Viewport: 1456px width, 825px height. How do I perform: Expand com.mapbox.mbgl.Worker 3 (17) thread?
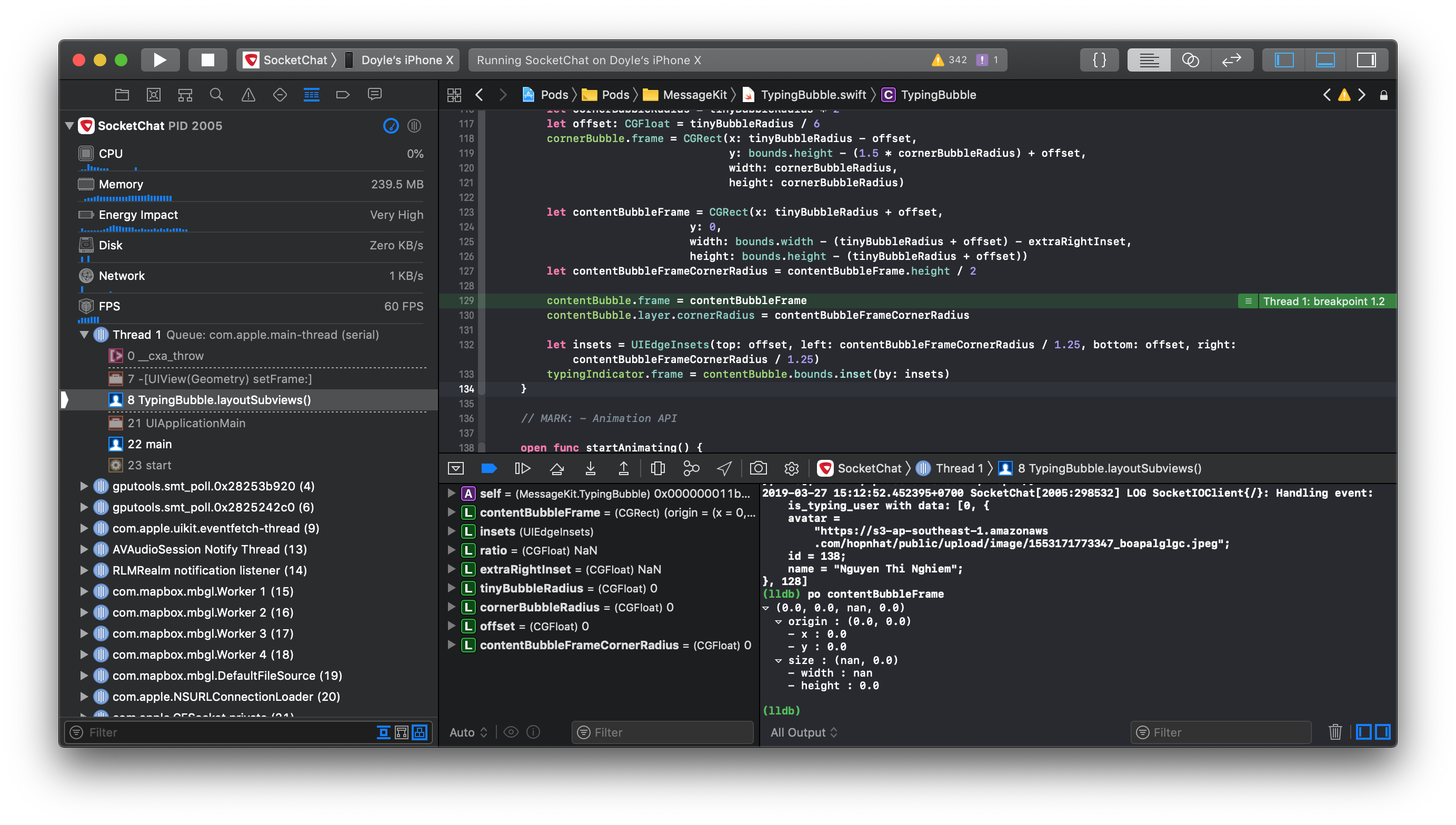84,633
